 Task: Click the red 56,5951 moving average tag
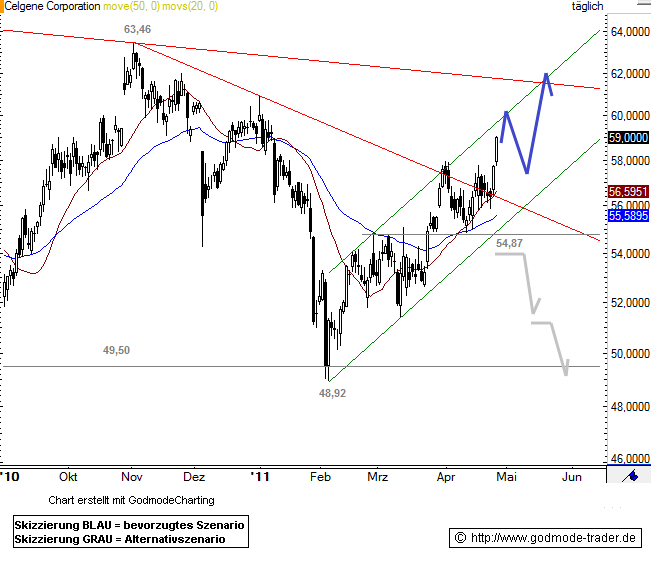tap(628, 191)
